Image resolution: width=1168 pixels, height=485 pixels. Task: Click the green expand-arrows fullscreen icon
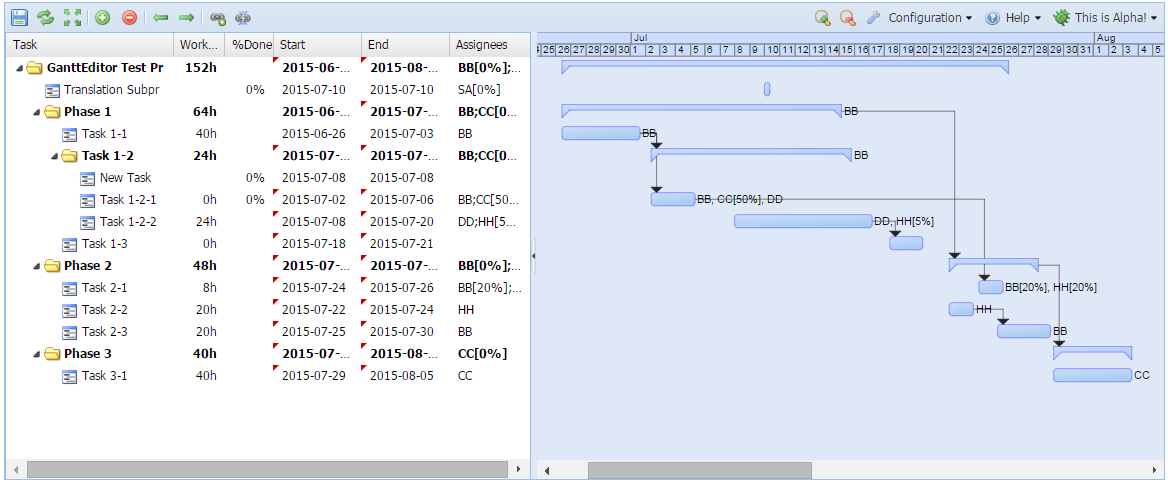coord(73,18)
